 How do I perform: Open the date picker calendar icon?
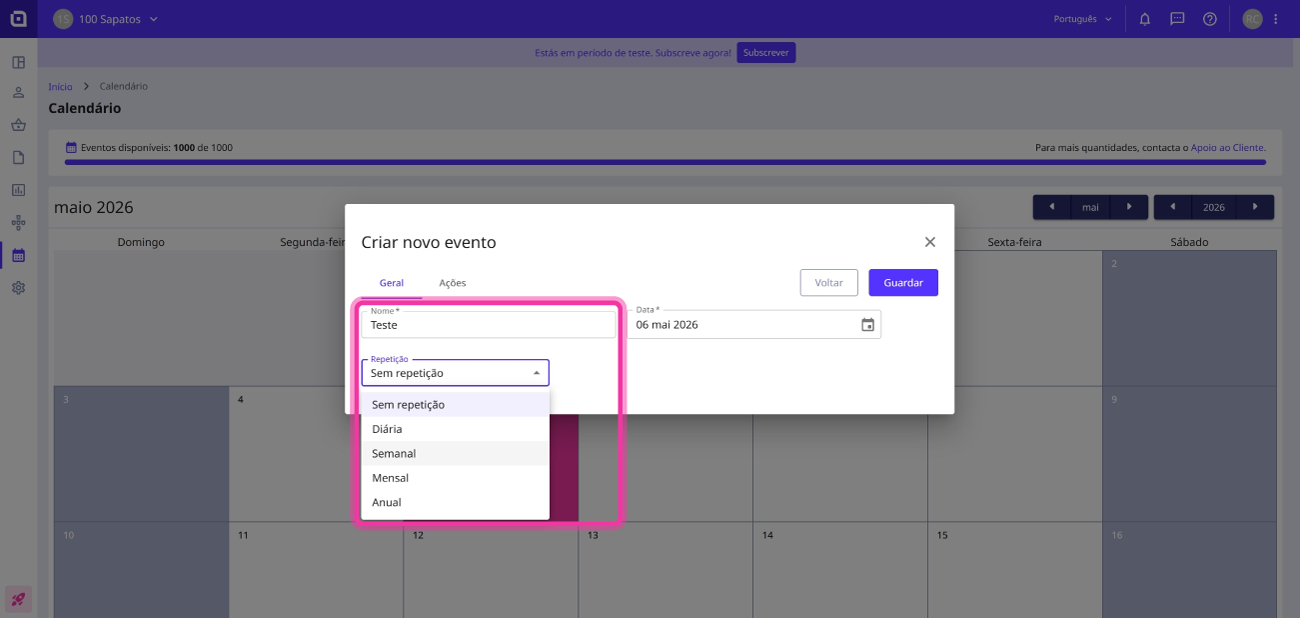click(x=867, y=325)
